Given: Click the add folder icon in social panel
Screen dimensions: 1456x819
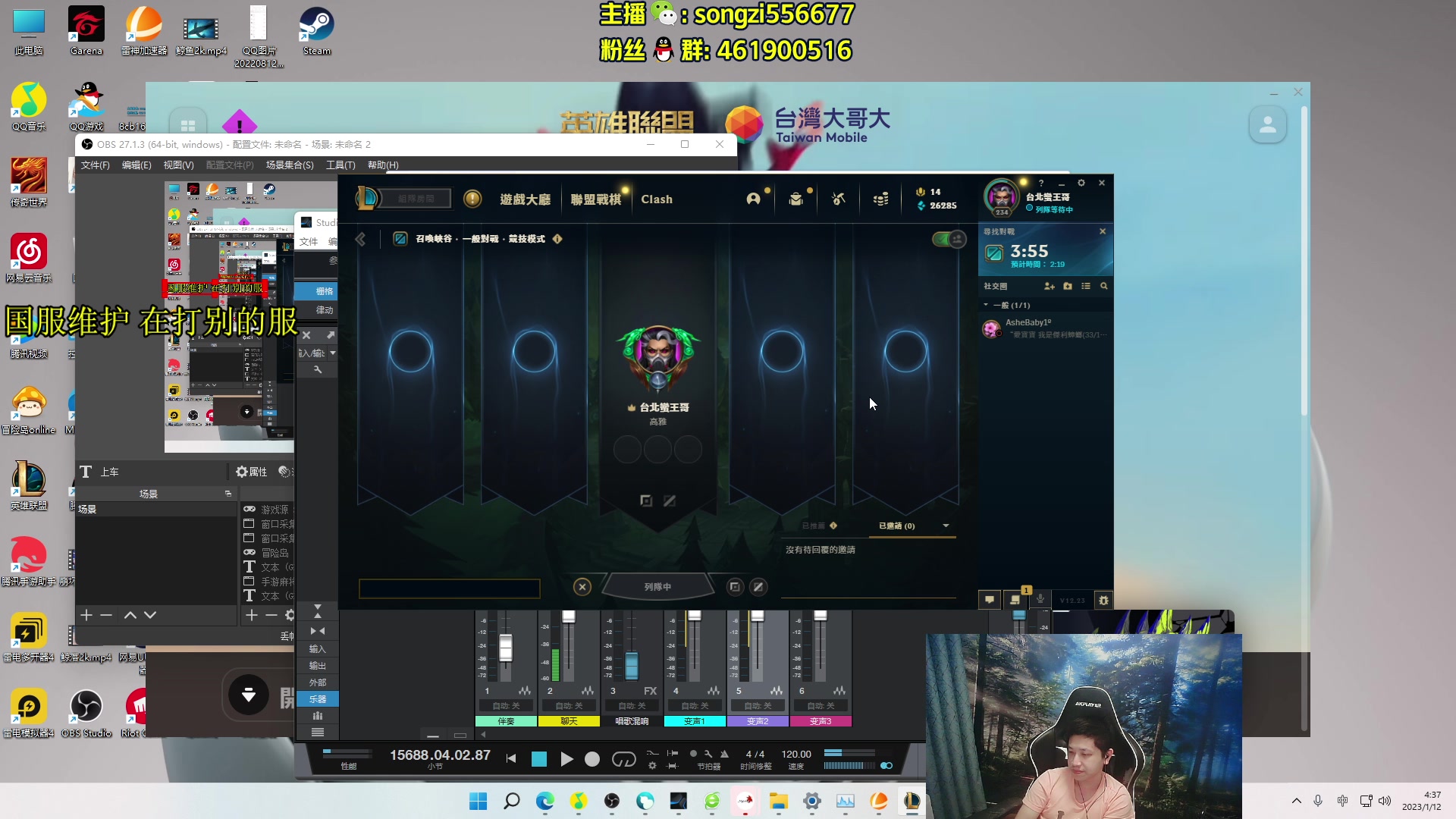Looking at the screenshot, I should point(1068,286).
